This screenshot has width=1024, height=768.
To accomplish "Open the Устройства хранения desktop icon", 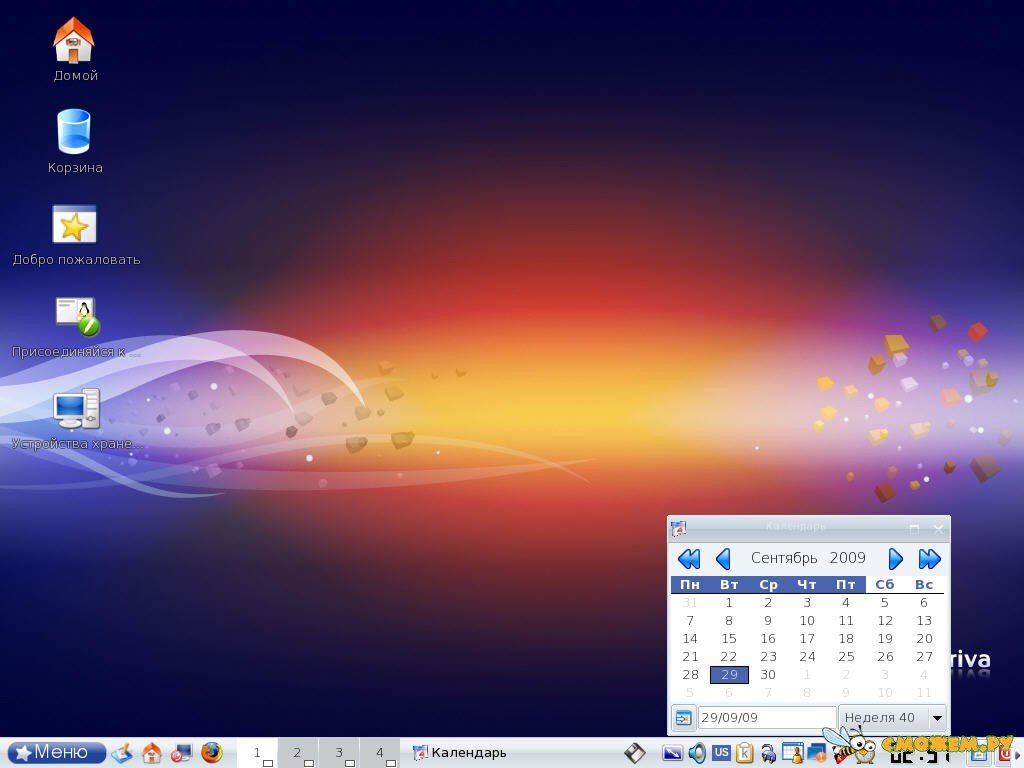I will tap(75, 410).
